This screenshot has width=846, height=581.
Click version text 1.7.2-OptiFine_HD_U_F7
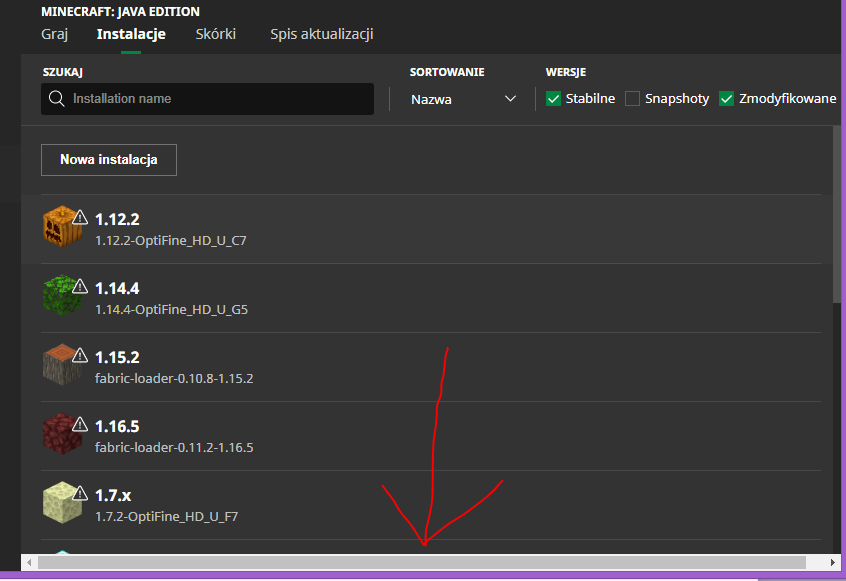click(167, 517)
